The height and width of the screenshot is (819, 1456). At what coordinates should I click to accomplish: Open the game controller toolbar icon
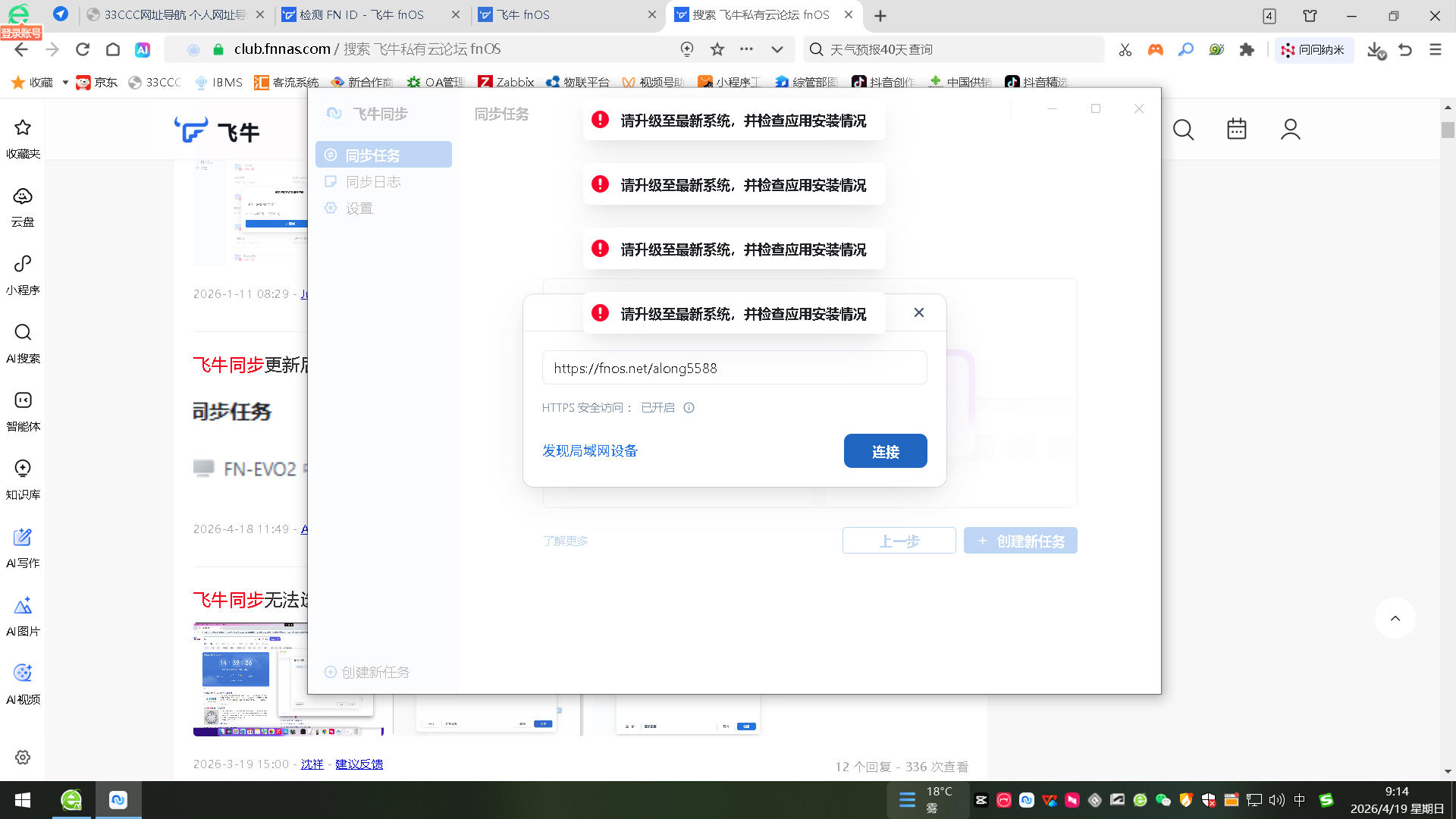[x=1156, y=49]
